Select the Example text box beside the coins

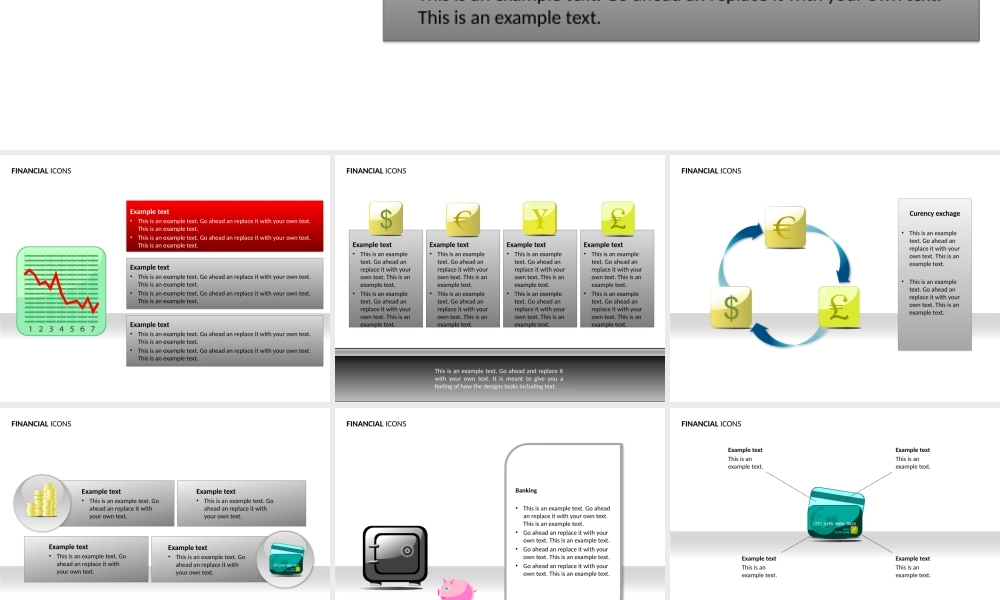[123, 503]
